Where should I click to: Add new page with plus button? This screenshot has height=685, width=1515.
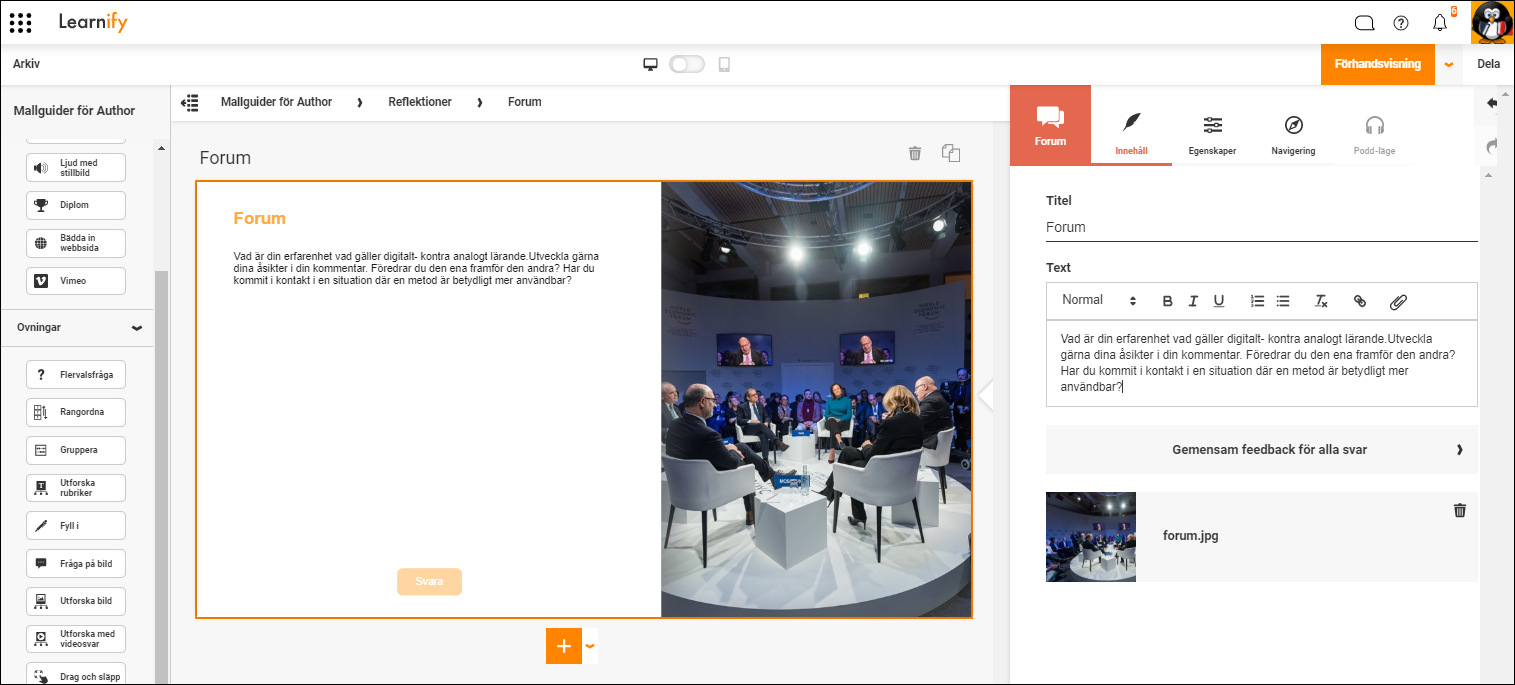tap(563, 646)
